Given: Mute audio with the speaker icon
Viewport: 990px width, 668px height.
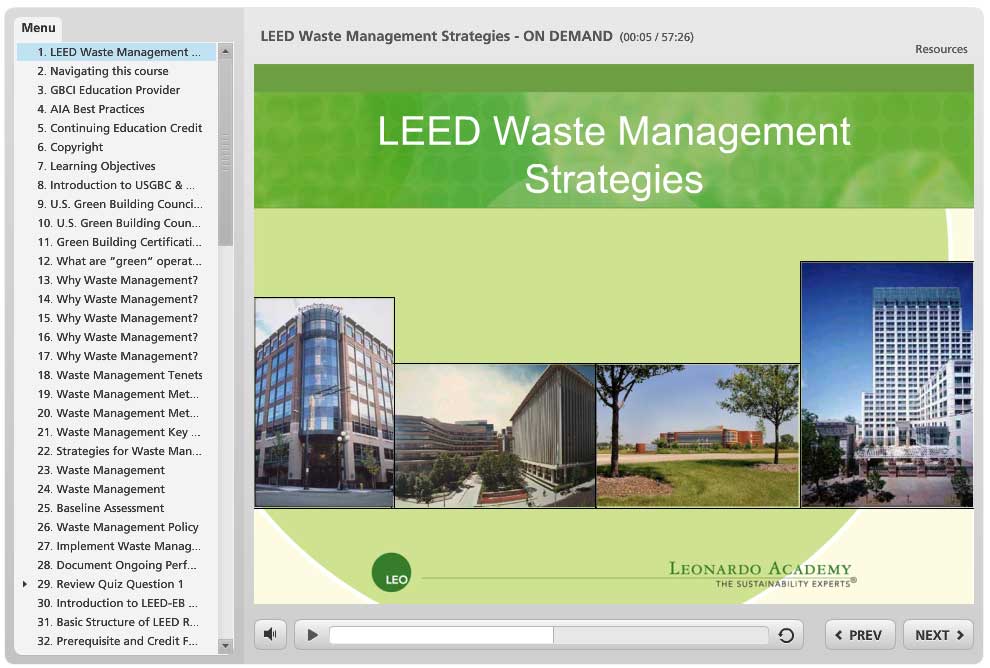Looking at the screenshot, I should (270, 634).
